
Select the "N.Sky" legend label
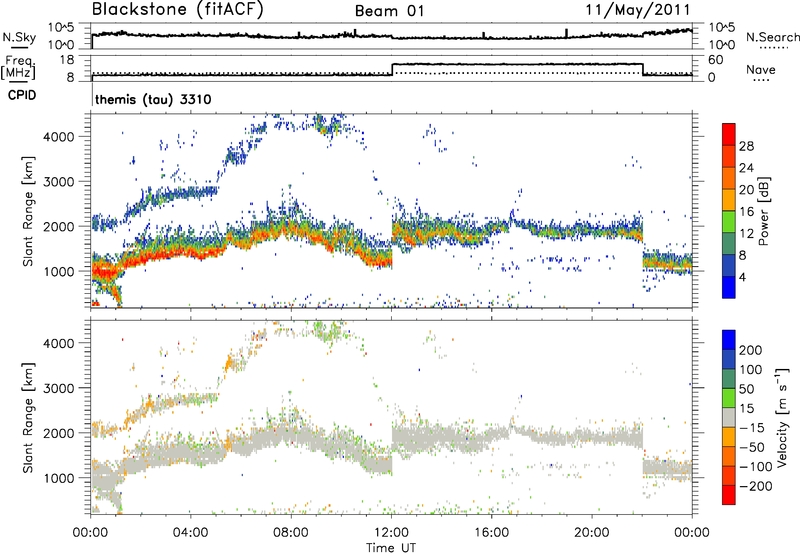click(19, 37)
